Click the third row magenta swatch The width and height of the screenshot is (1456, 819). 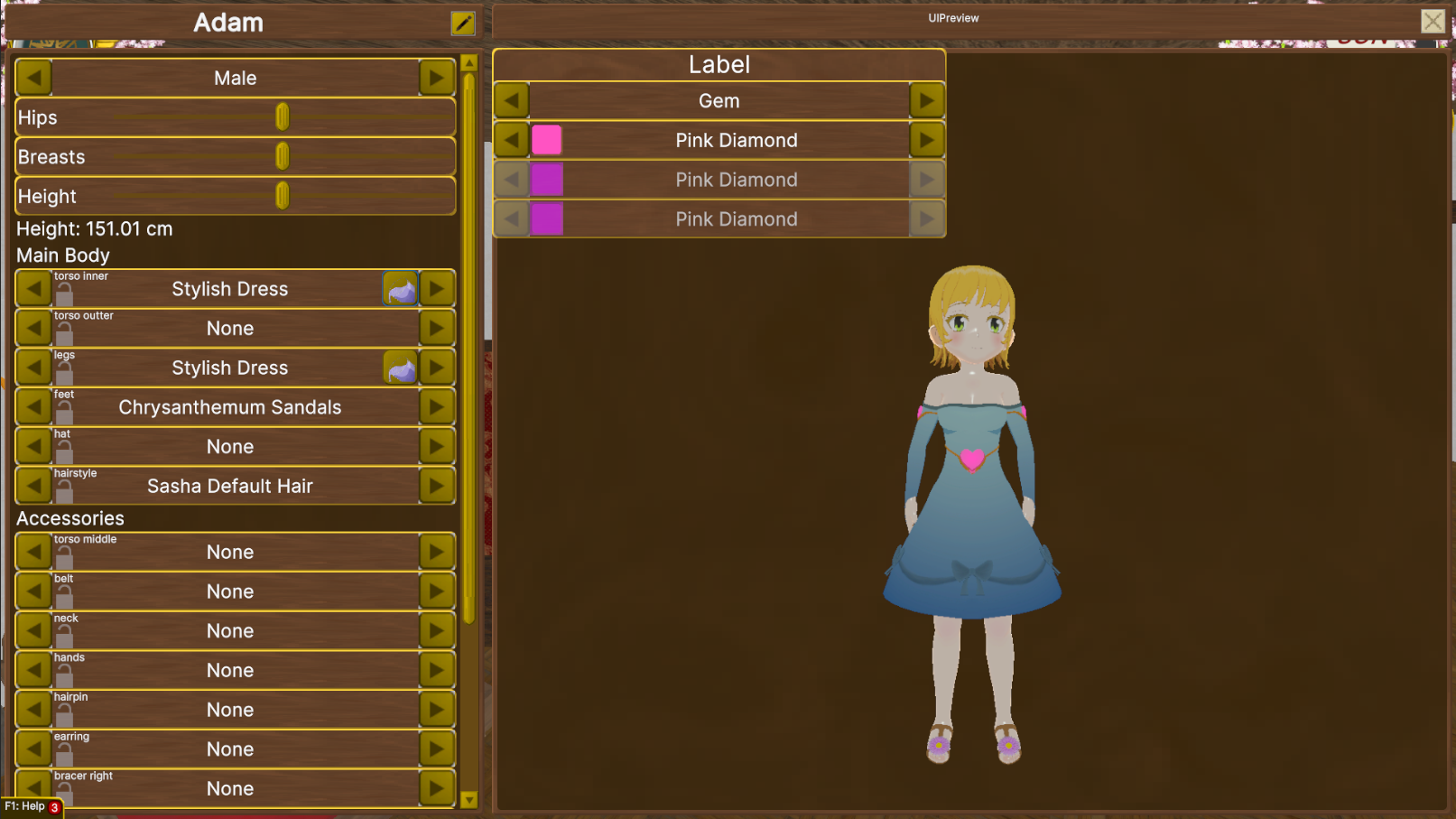[547, 219]
